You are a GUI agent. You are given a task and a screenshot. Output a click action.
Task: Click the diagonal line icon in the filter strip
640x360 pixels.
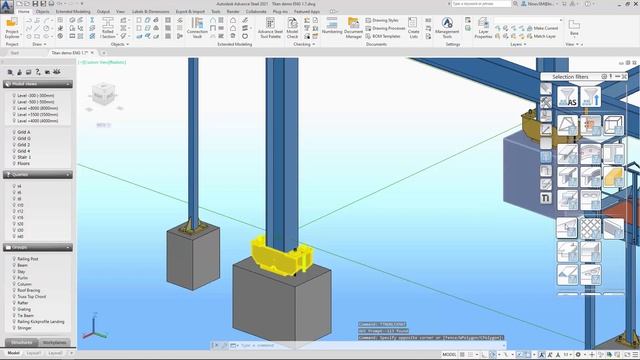546,130
